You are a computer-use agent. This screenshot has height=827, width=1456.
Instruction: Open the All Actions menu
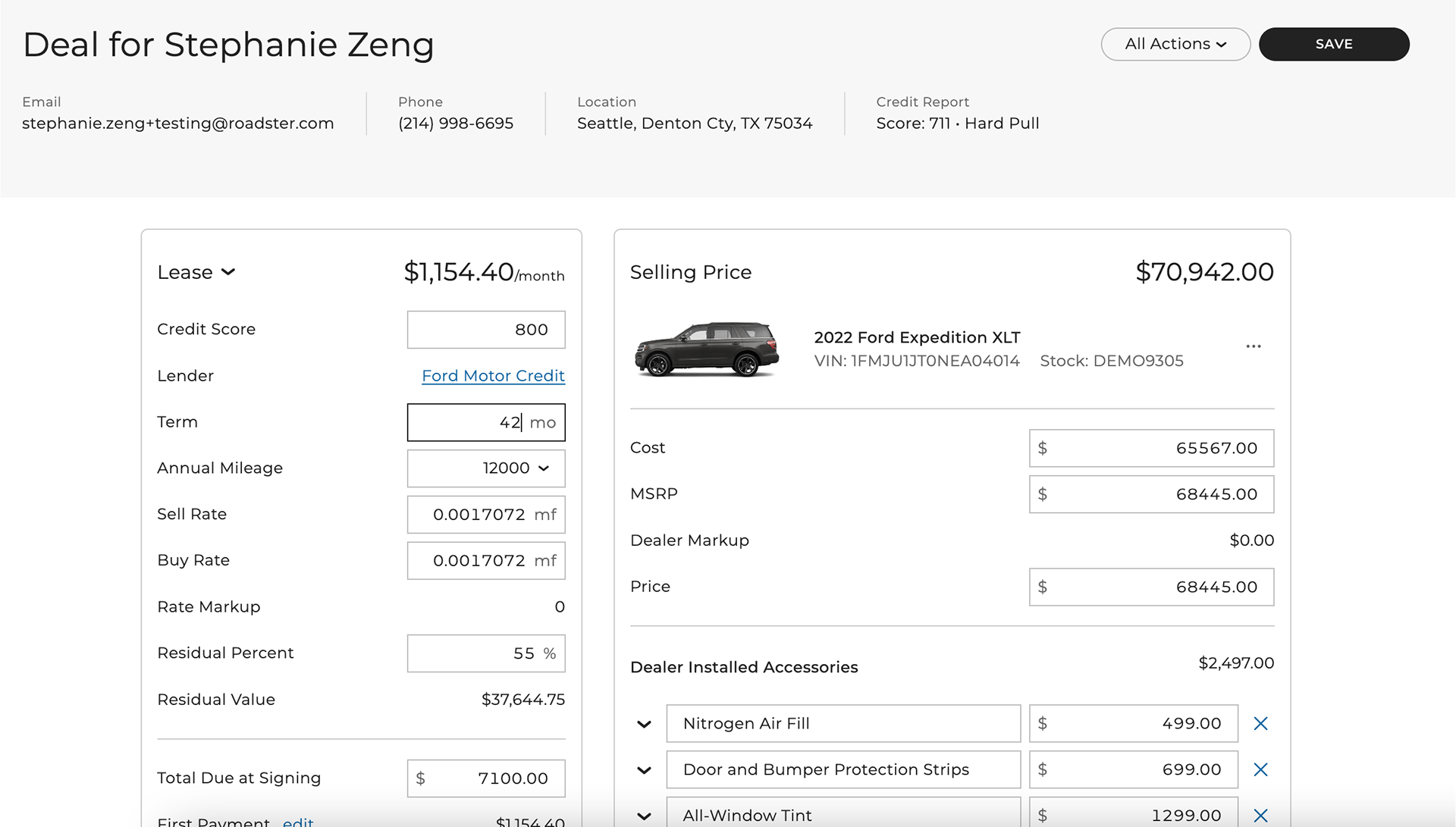pos(1175,44)
